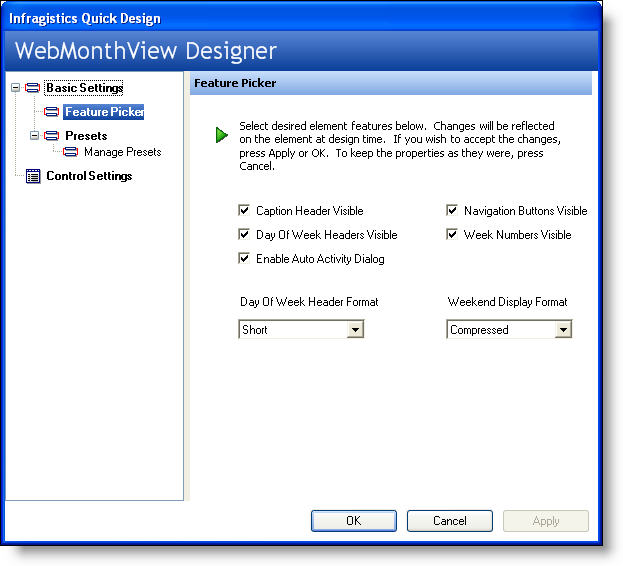
Task: Uncheck Navigation Buttons Visible
Action: click(x=452, y=210)
